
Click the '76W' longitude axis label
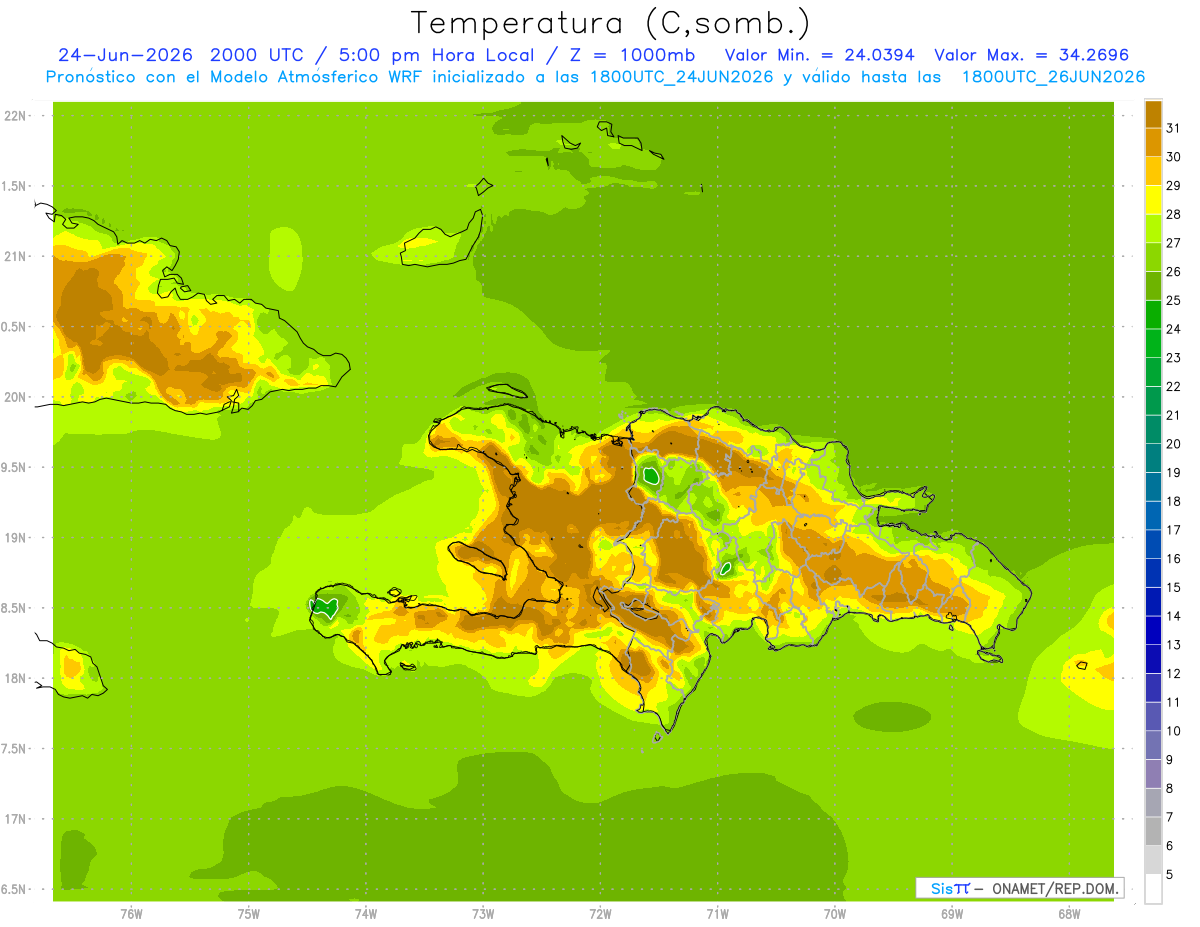click(x=131, y=914)
